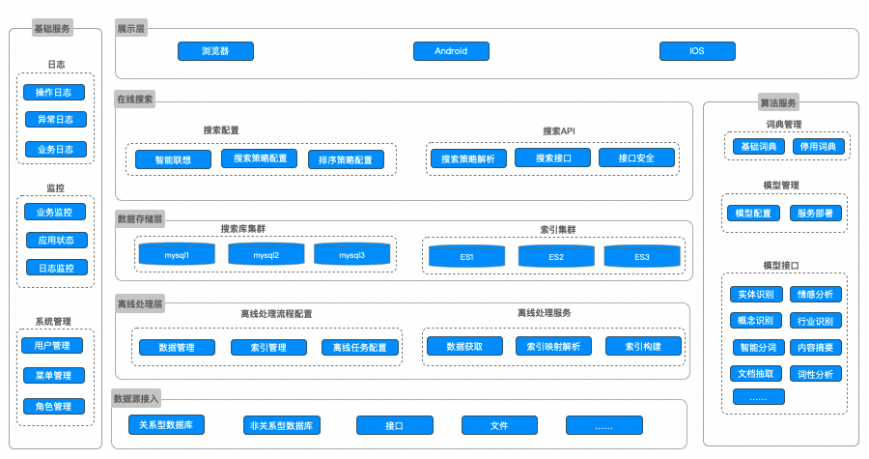Click the 离线处理层 layer label

[140, 304]
